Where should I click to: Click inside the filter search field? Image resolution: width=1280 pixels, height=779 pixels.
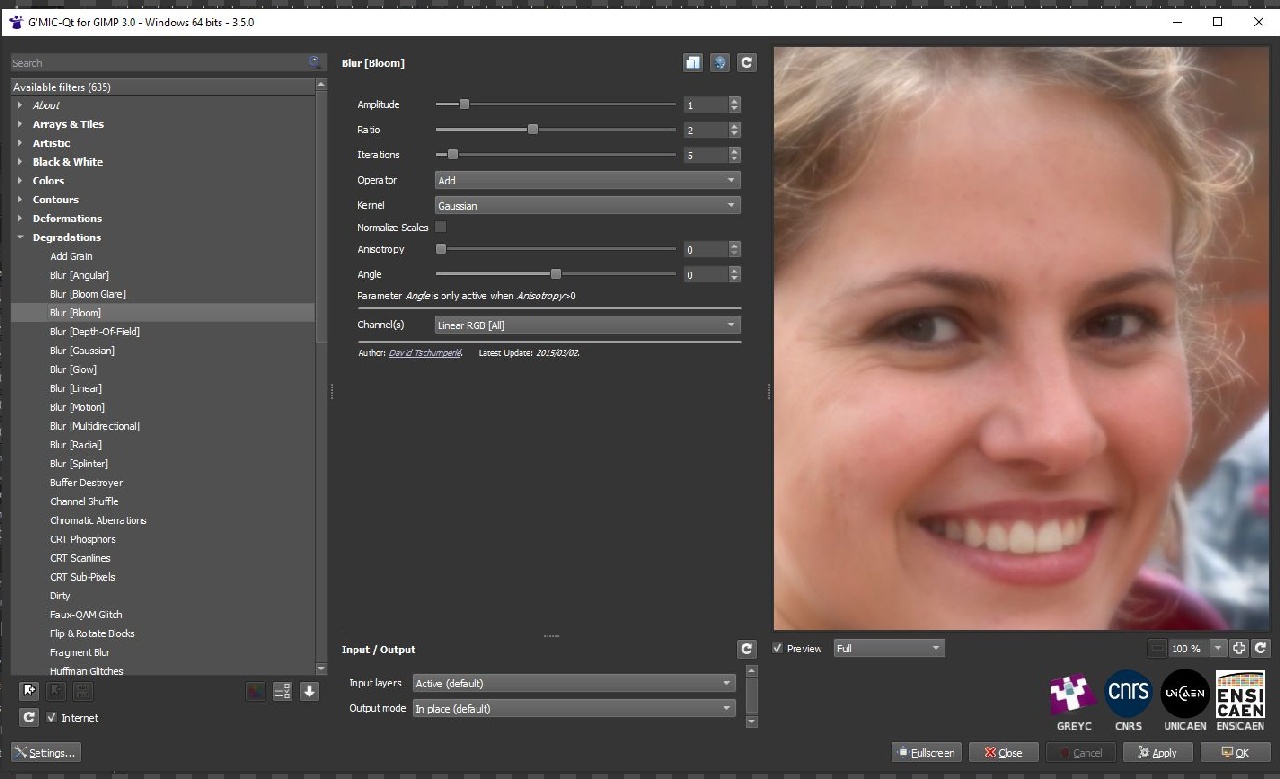click(160, 62)
